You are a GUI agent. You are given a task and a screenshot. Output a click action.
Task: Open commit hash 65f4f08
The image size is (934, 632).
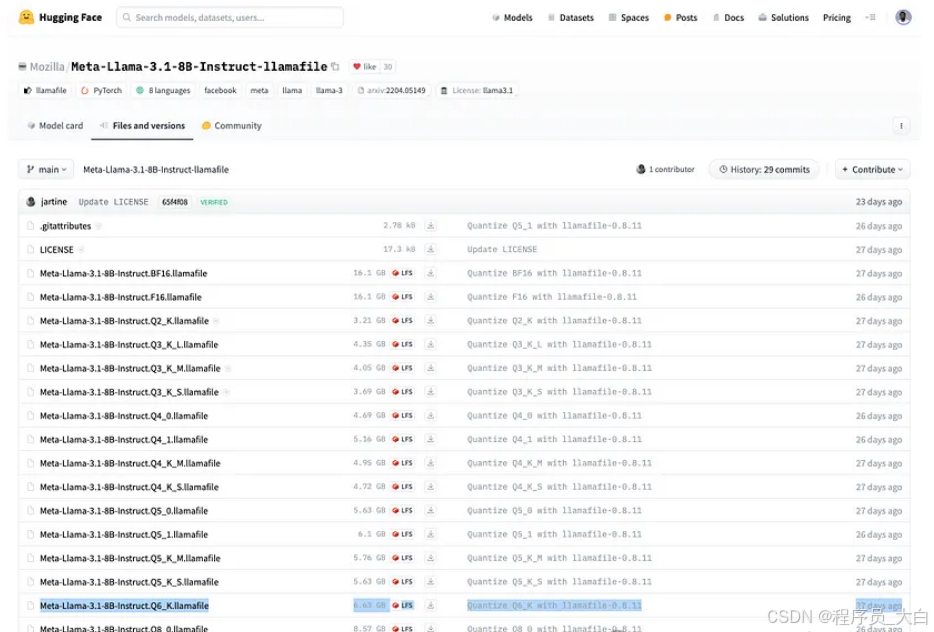pyautogui.click(x=175, y=202)
